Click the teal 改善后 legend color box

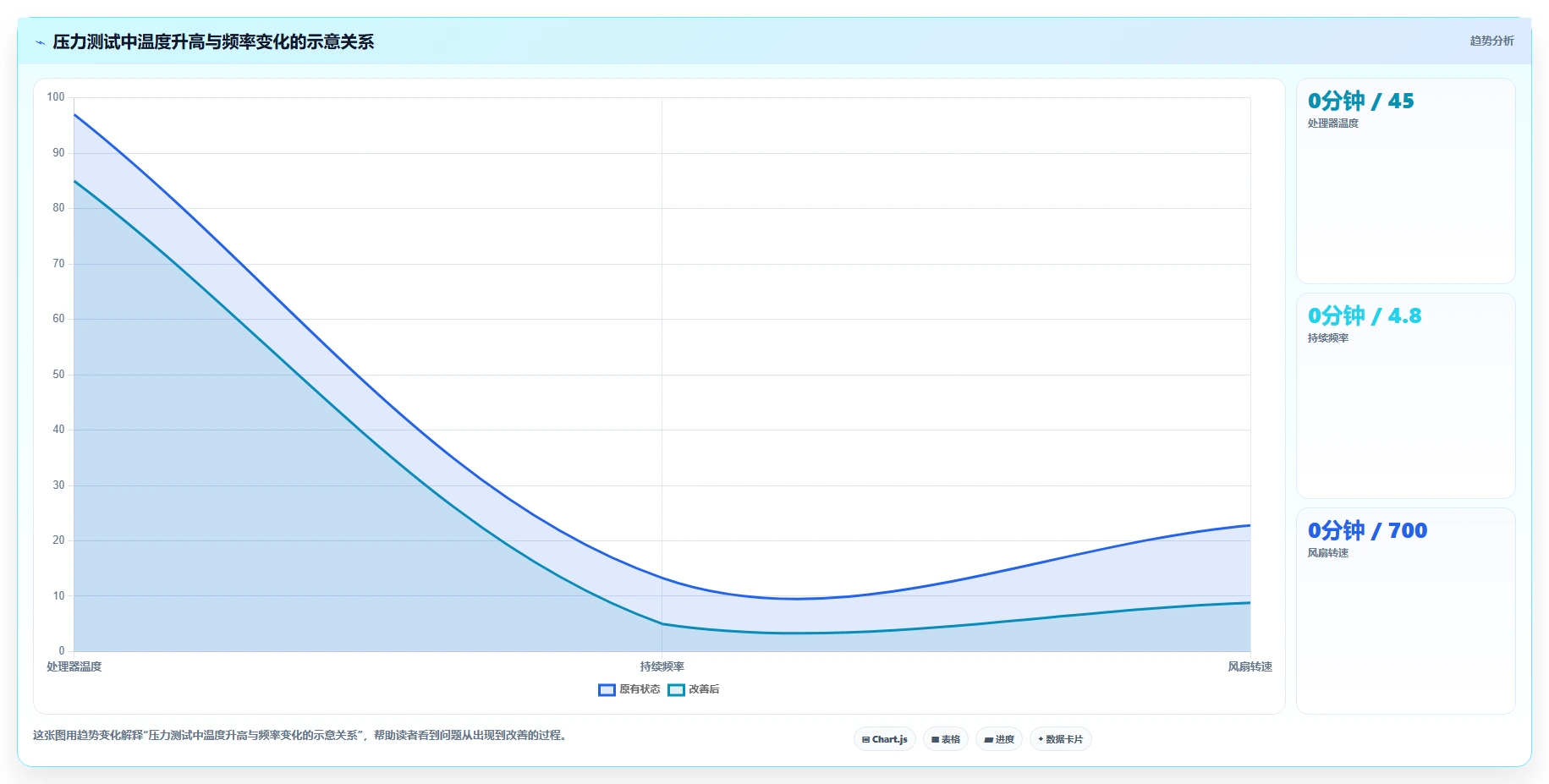point(676,690)
